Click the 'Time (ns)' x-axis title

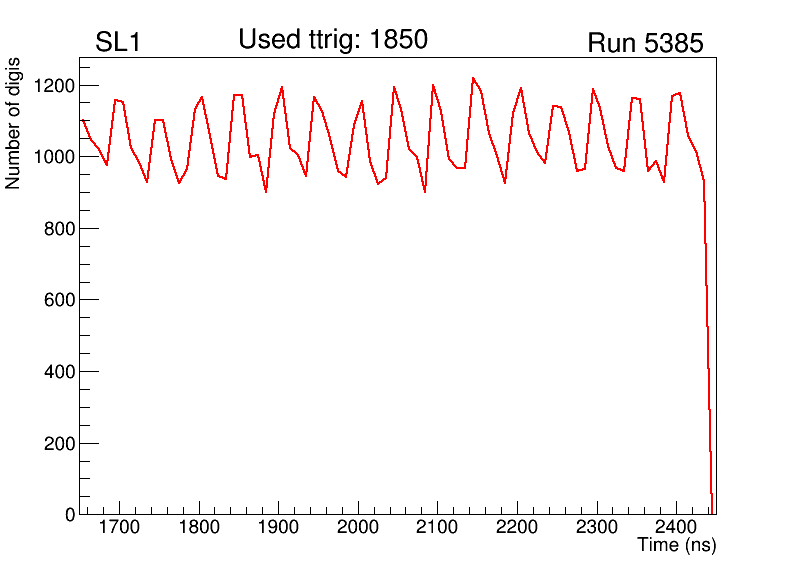point(677,545)
